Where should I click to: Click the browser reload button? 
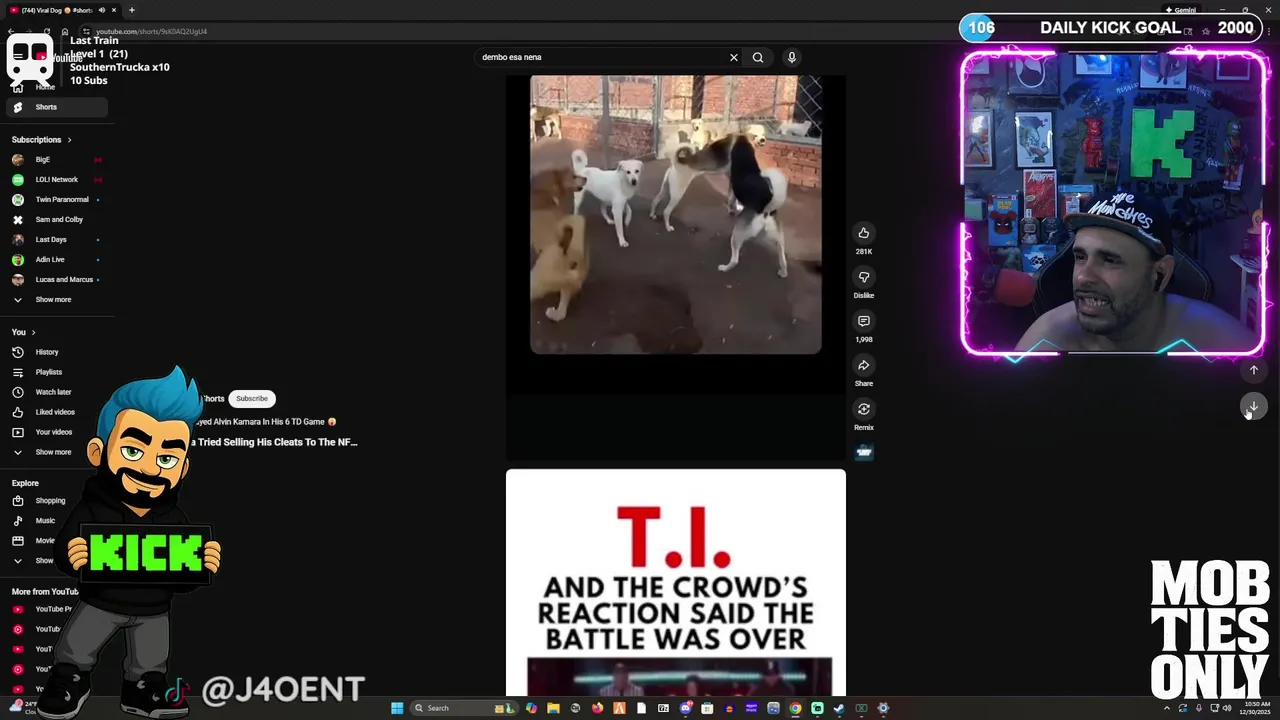tap(47, 31)
